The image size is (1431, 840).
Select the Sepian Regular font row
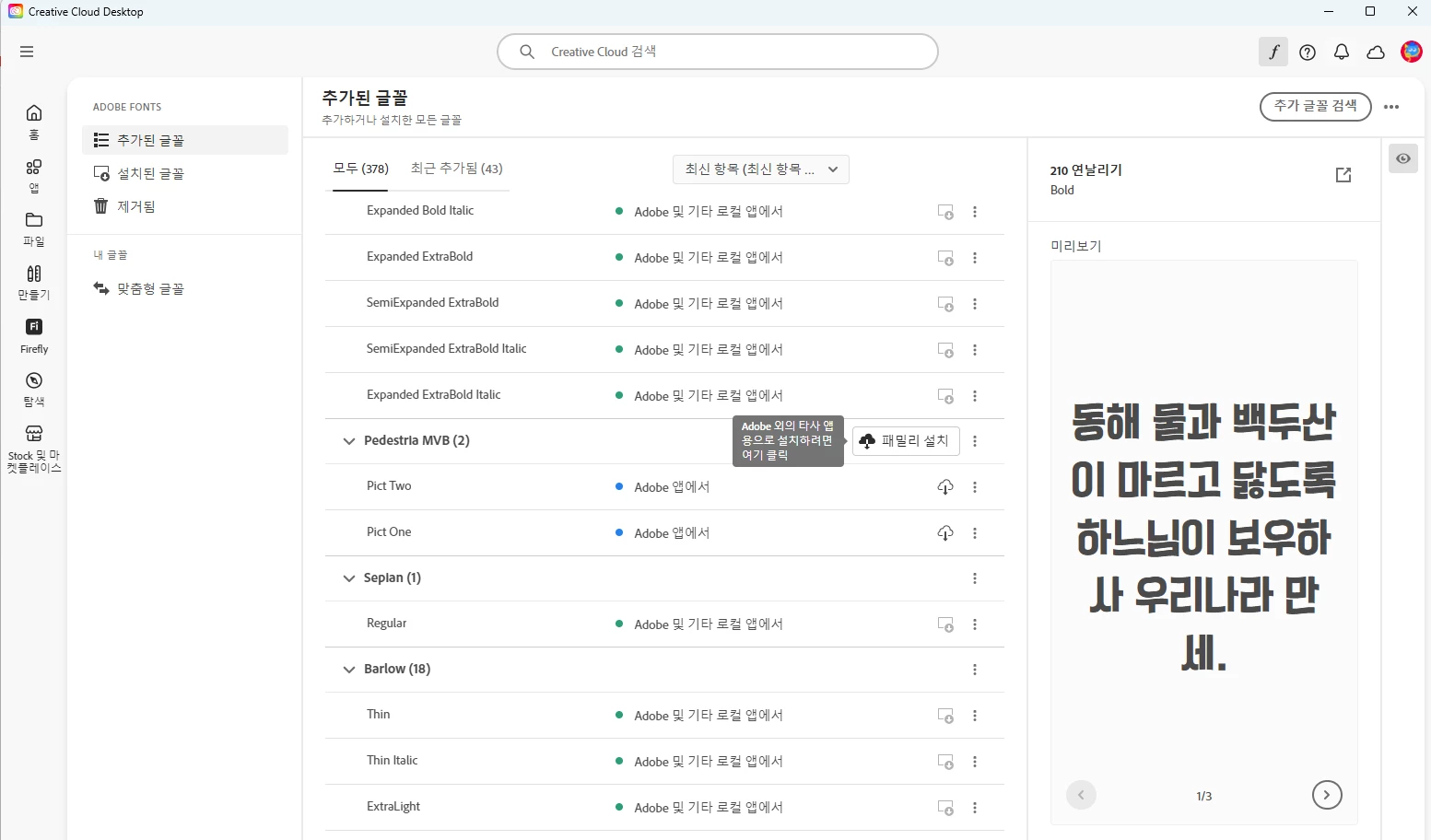click(664, 624)
